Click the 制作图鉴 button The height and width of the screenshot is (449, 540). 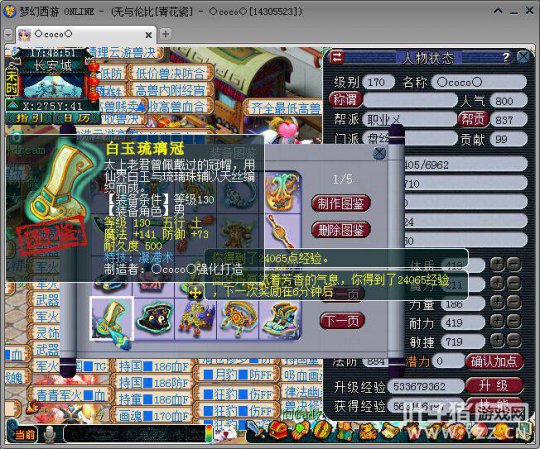pyautogui.click(x=341, y=203)
